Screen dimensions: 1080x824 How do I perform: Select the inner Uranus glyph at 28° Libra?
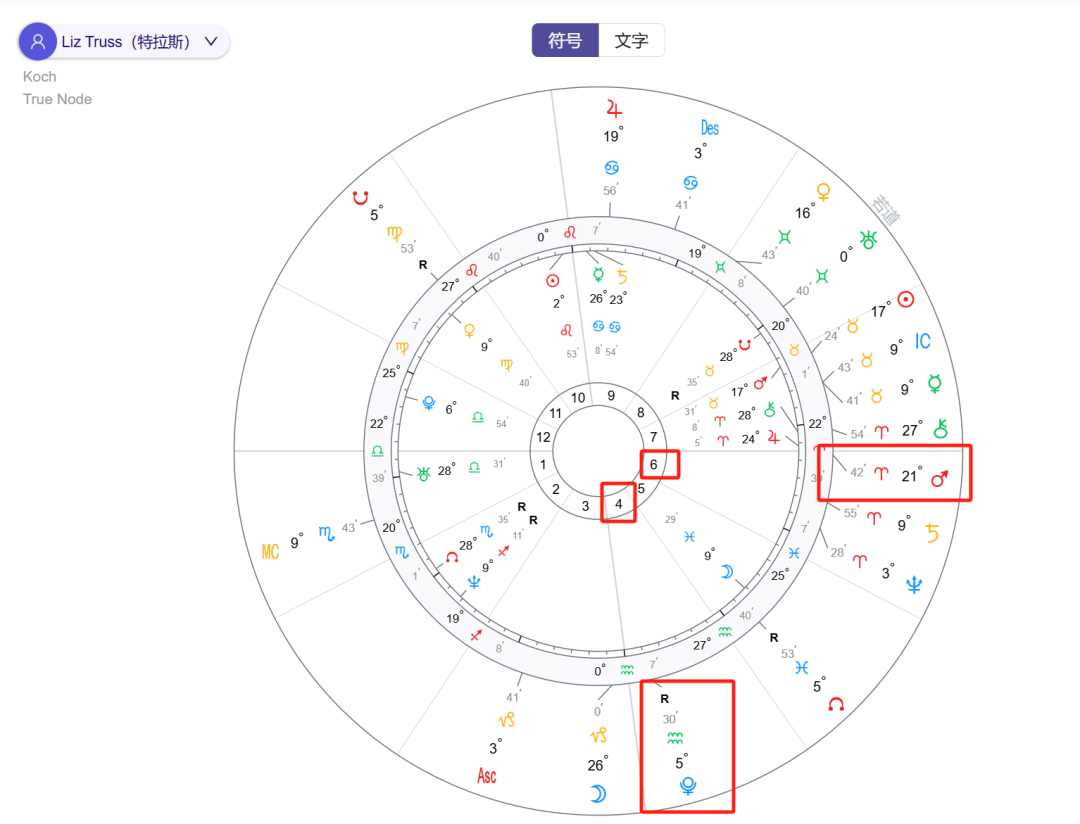tap(423, 473)
